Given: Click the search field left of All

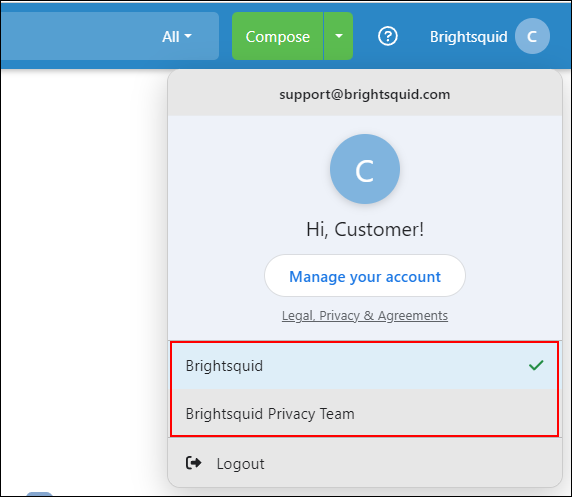Looking at the screenshot, I should coord(78,36).
